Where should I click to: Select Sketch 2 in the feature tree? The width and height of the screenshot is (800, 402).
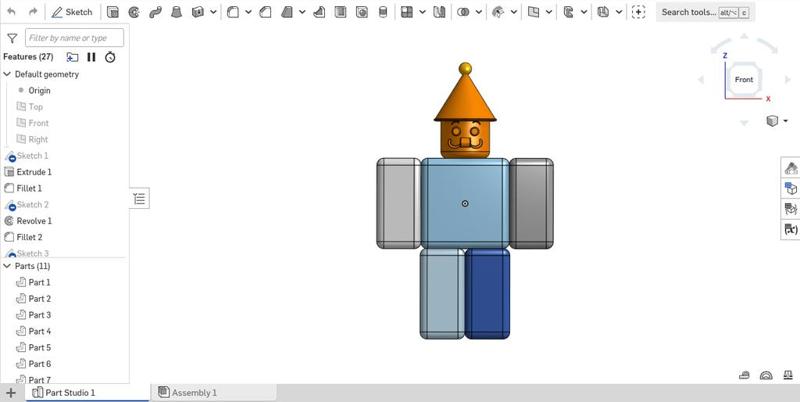pyautogui.click(x=33, y=205)
